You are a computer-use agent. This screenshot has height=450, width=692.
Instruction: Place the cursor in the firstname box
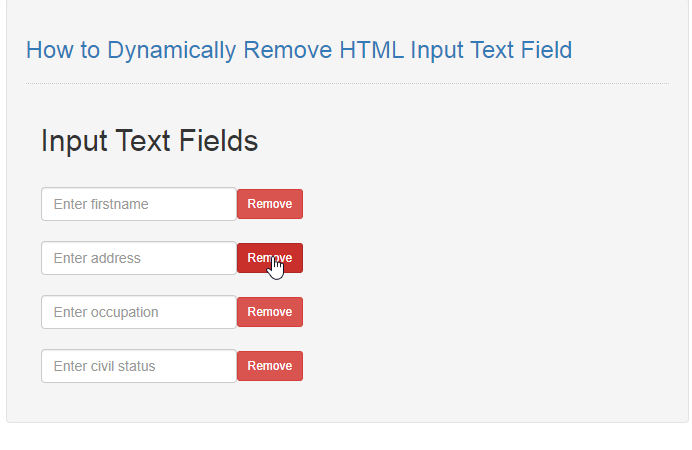[x=139, y=204]
